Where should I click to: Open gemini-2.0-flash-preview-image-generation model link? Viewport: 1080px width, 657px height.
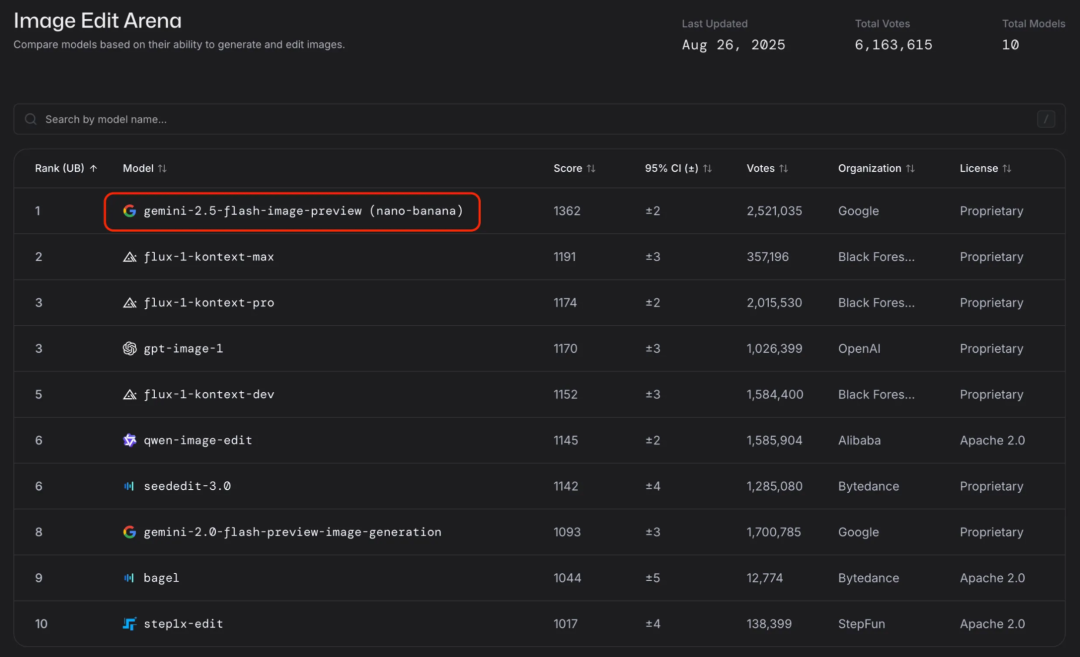point(292,532)
